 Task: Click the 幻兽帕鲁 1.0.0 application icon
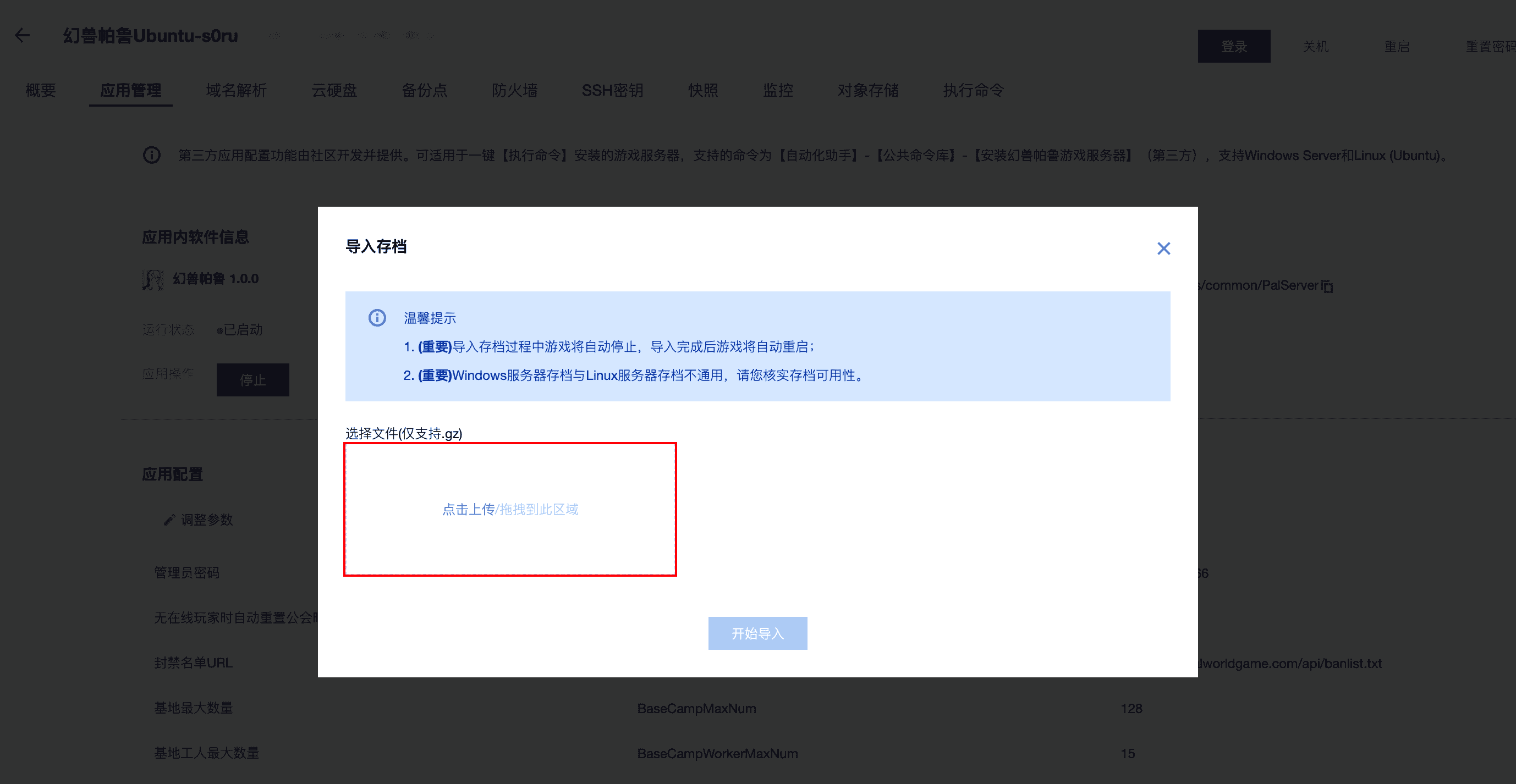pyautogui.click(x=152, y=279)
